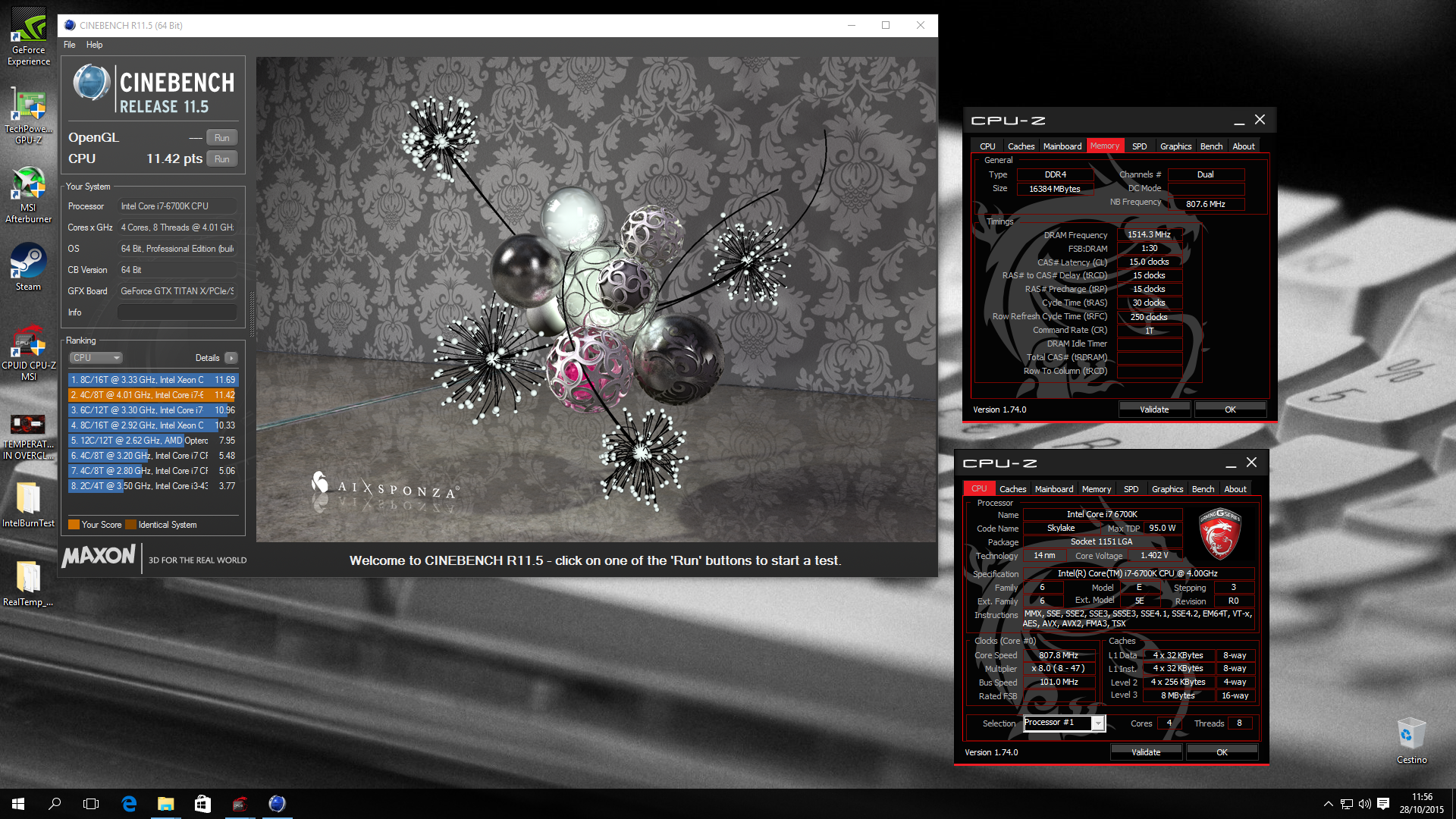Open SPD tab in upper CPU-Z
The width and height of the screenshot is (1456, 819).
1139,146
